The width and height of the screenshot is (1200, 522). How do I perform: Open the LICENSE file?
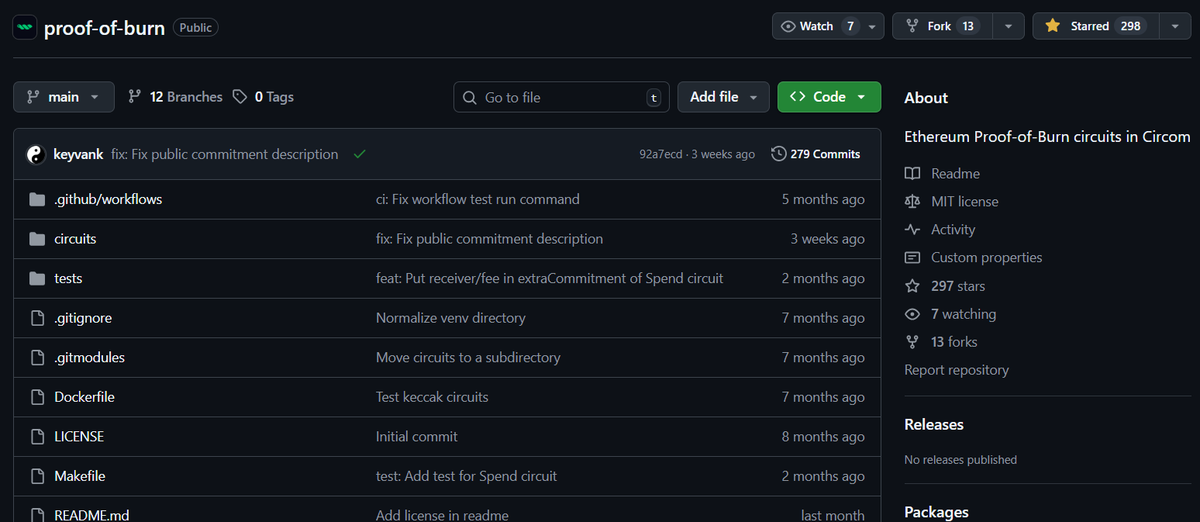click(79, 437)
